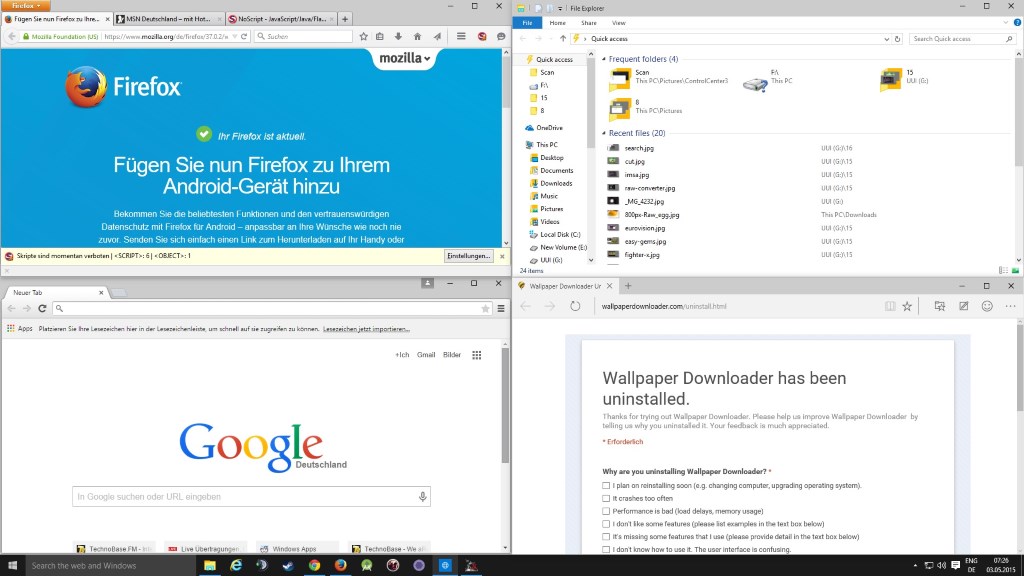Reload the page in Chrome
Screen dimensions: 1024x576
[42, 308]
